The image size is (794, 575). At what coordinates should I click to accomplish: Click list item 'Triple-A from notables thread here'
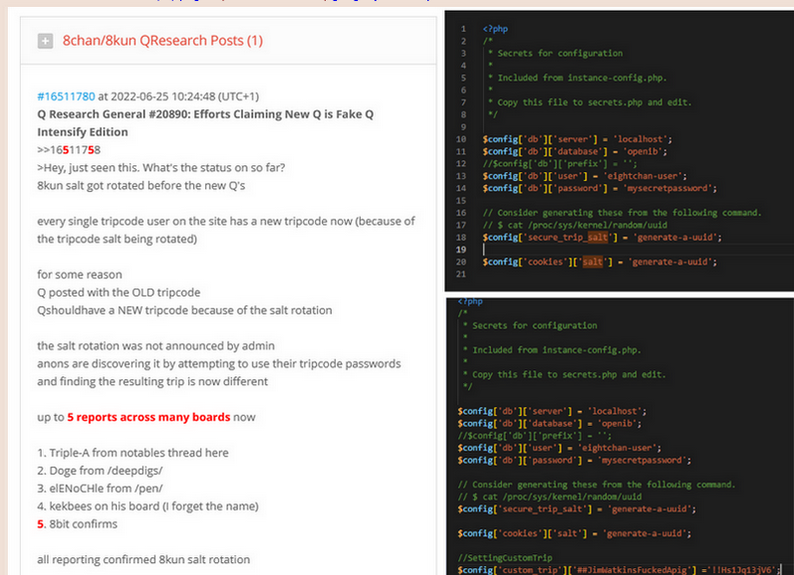pos(133,453)
